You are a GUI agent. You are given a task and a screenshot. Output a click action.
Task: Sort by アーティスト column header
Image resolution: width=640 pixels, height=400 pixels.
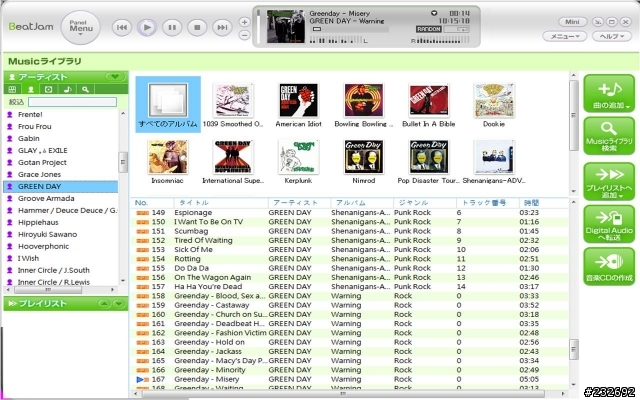pos(299,202)
